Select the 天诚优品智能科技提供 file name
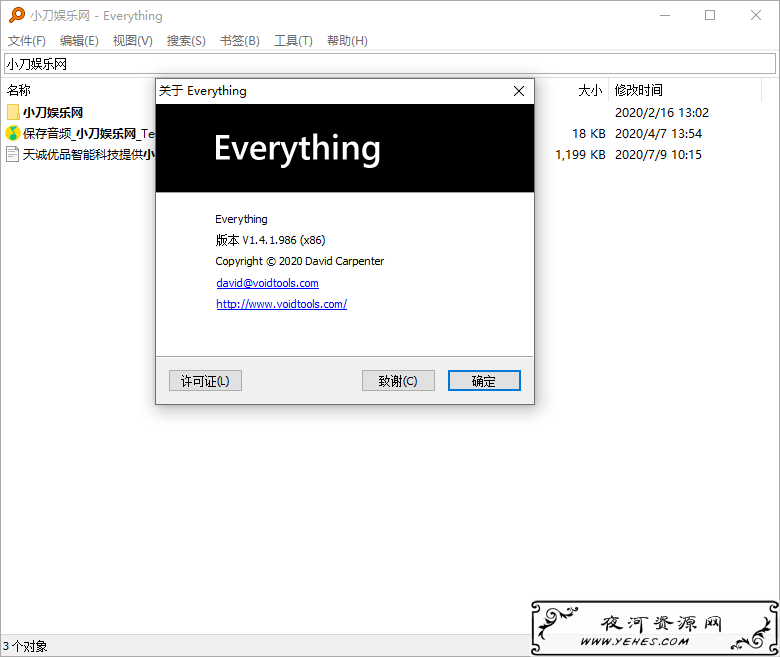Viewport: 780px width, 657px height. 89,154
